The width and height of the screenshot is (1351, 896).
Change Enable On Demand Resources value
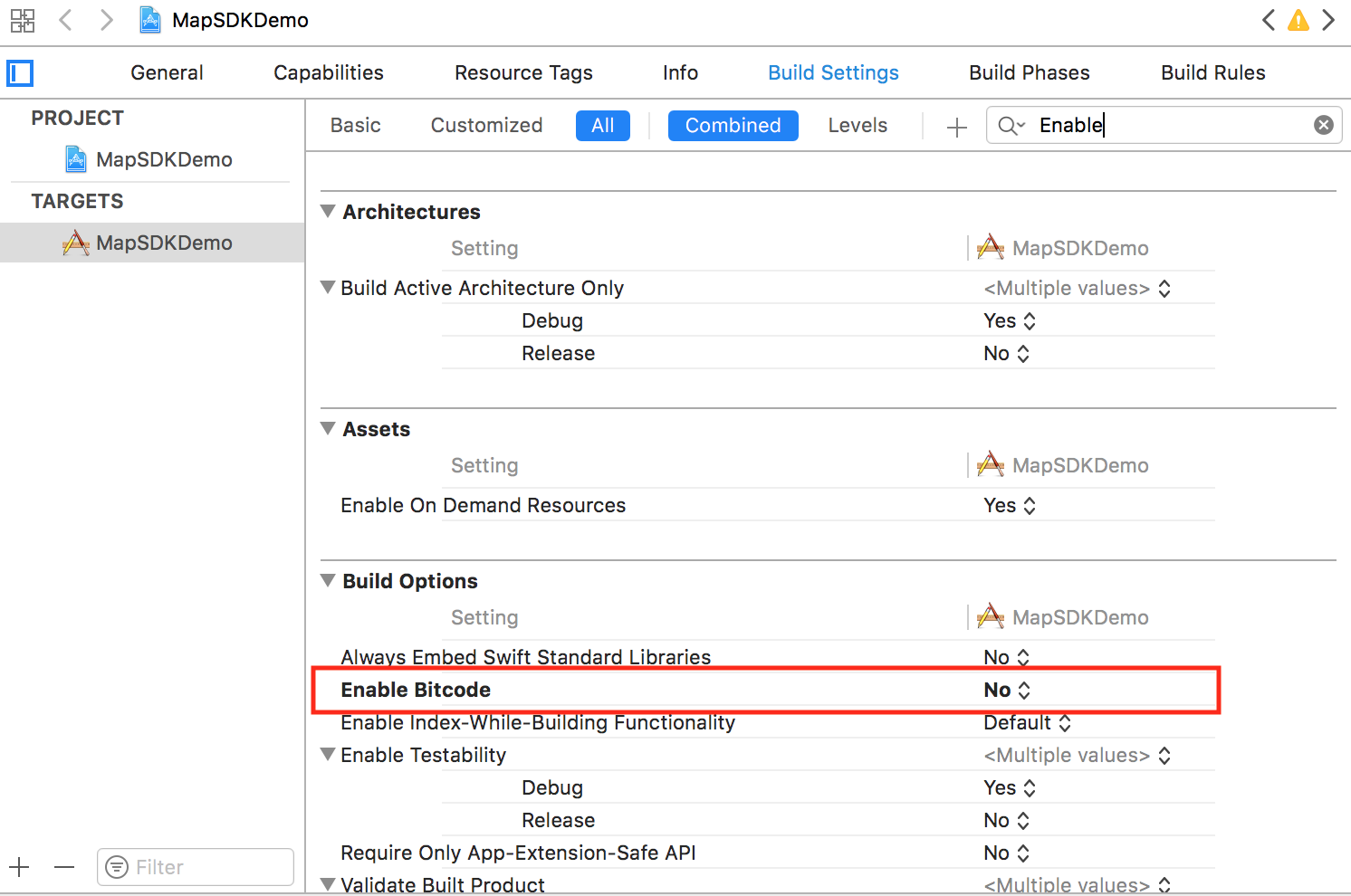click(1010, 505)
